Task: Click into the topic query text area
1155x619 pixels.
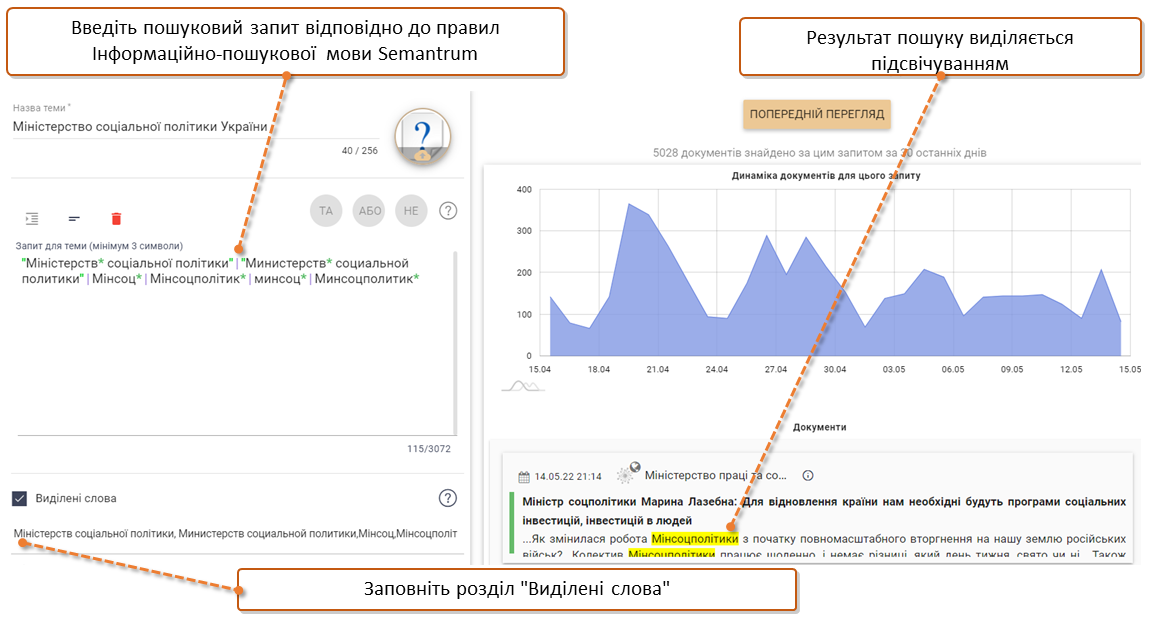Action: point(236,343)
